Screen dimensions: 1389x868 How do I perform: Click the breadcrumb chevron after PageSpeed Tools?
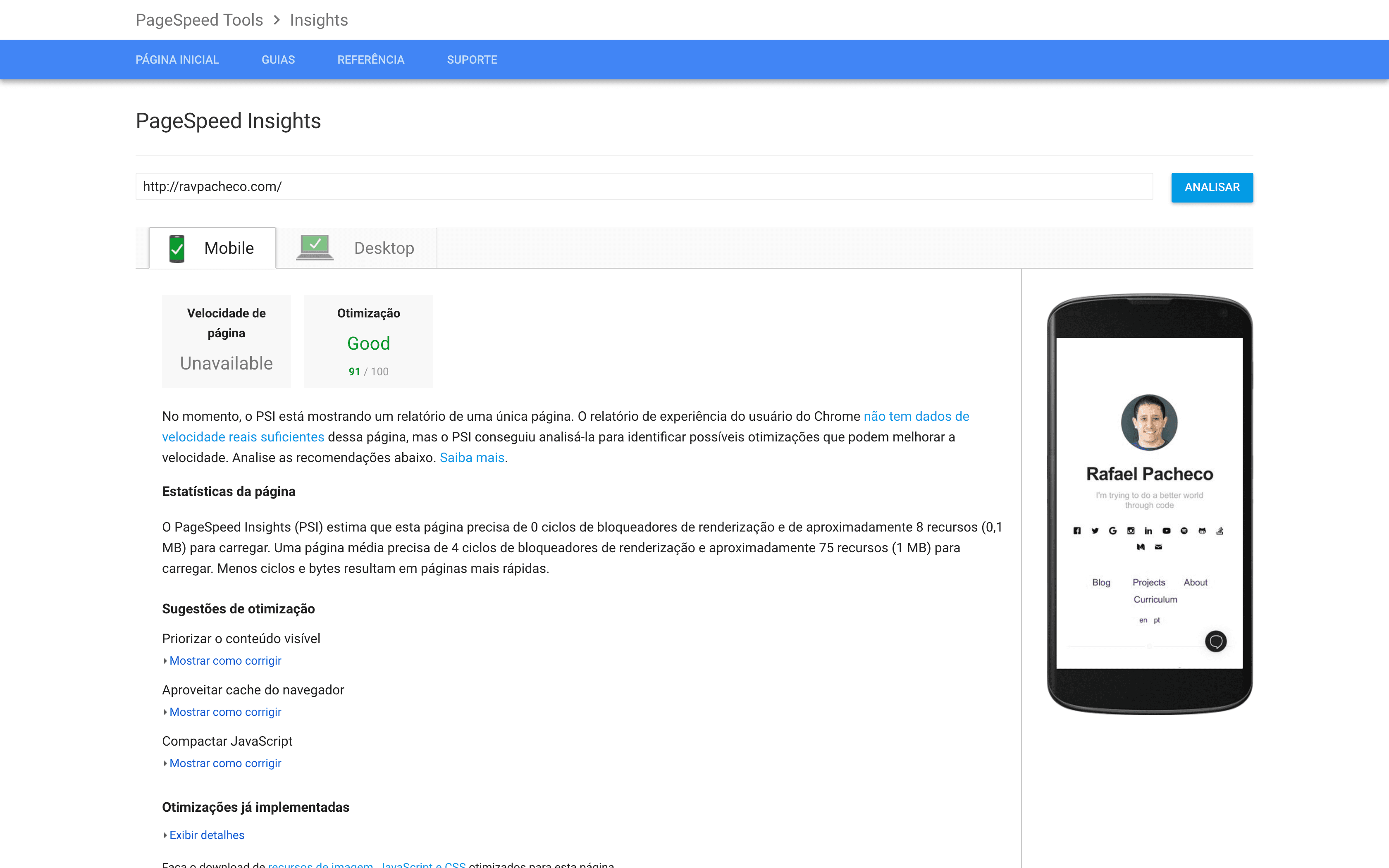[x=277, y=20]
